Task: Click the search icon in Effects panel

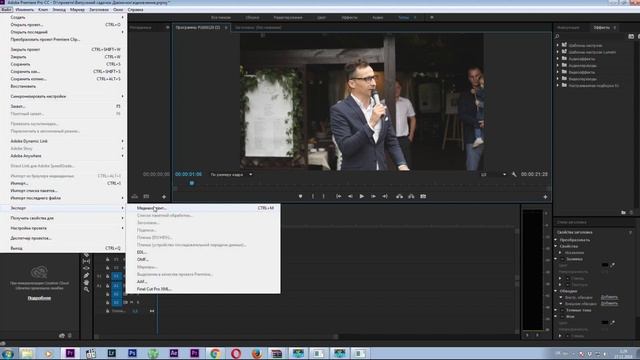Action: (557, 36)
